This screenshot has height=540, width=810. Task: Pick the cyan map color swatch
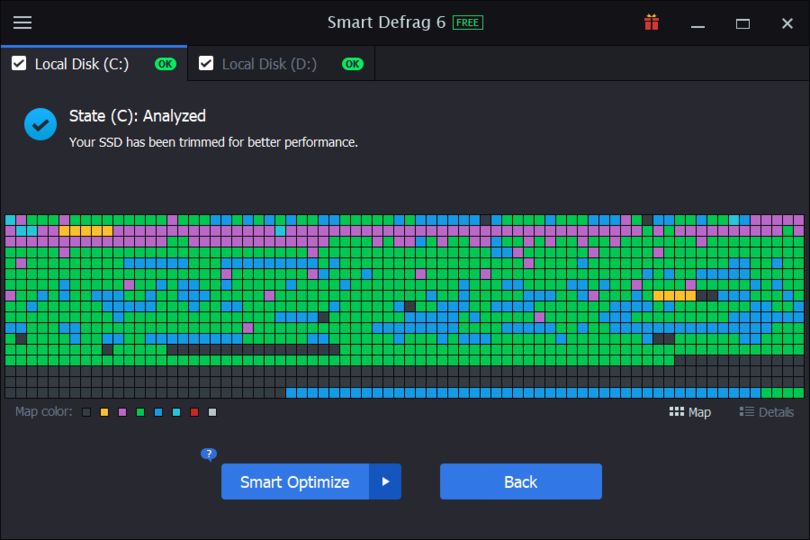pyautogui.click(x=177, y=412)
